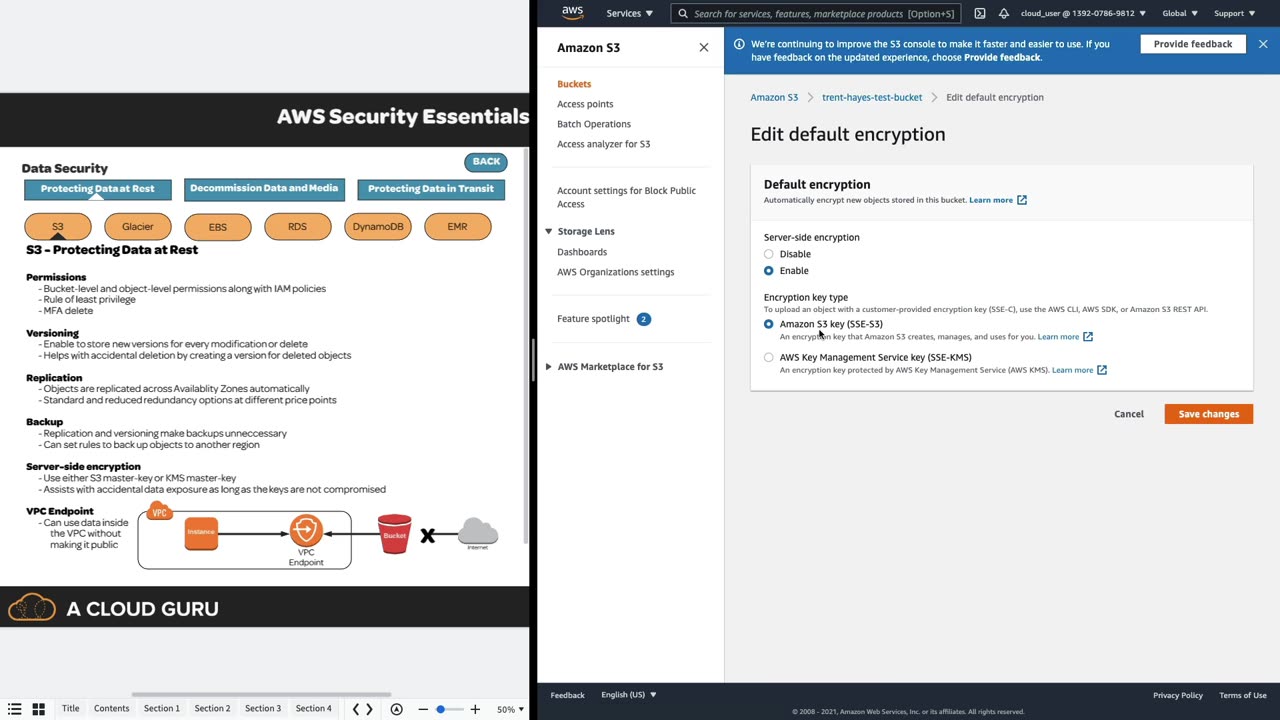Go to next slide arrow
Screen dimensions: 1280x720
(369, 709)
